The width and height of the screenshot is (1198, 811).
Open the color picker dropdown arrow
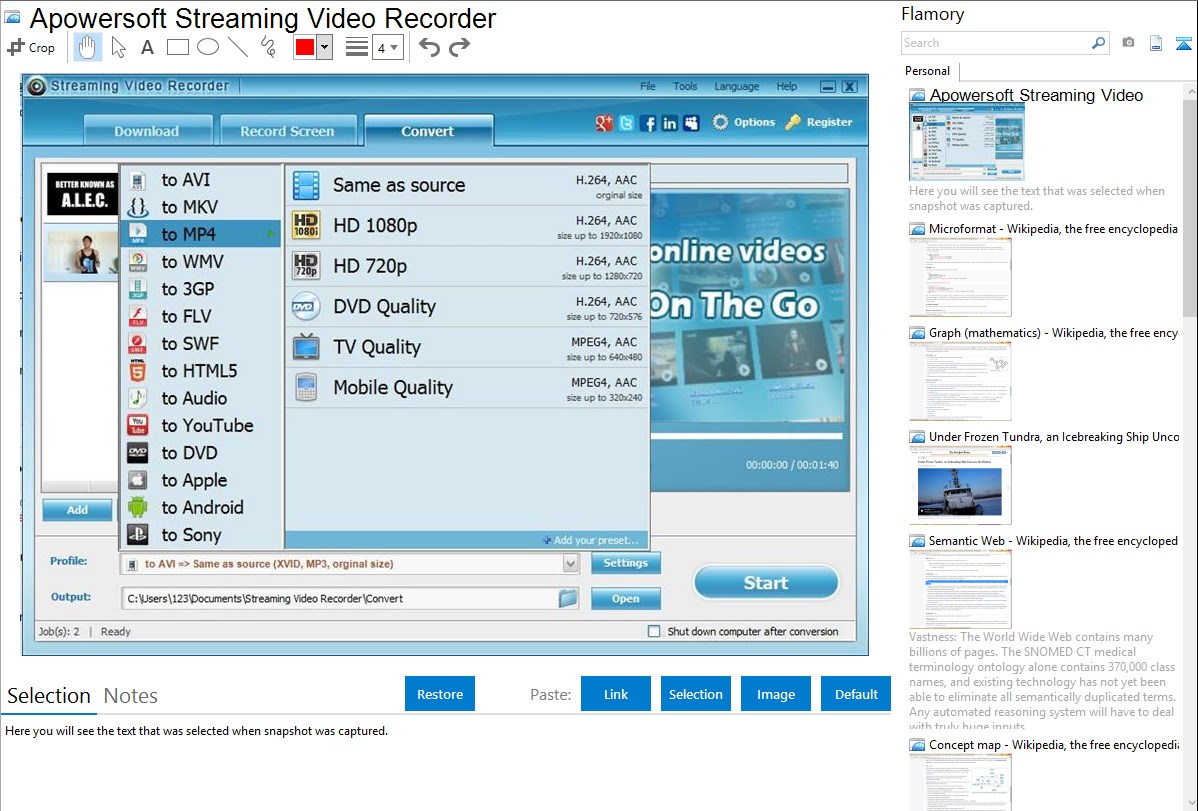click(x=324, y=47)
